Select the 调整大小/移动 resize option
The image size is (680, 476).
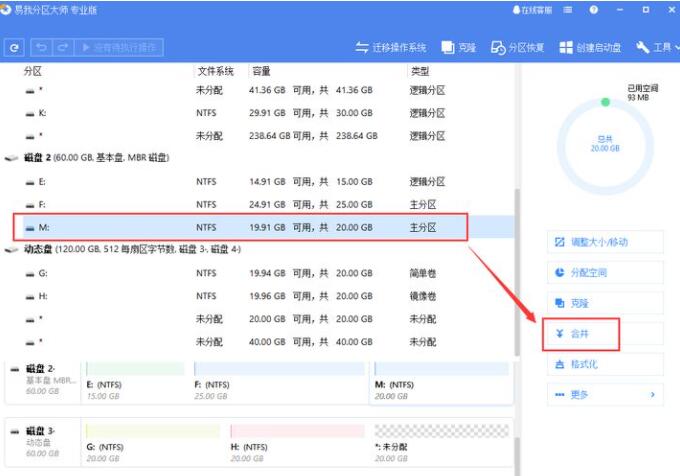point(605,242)
